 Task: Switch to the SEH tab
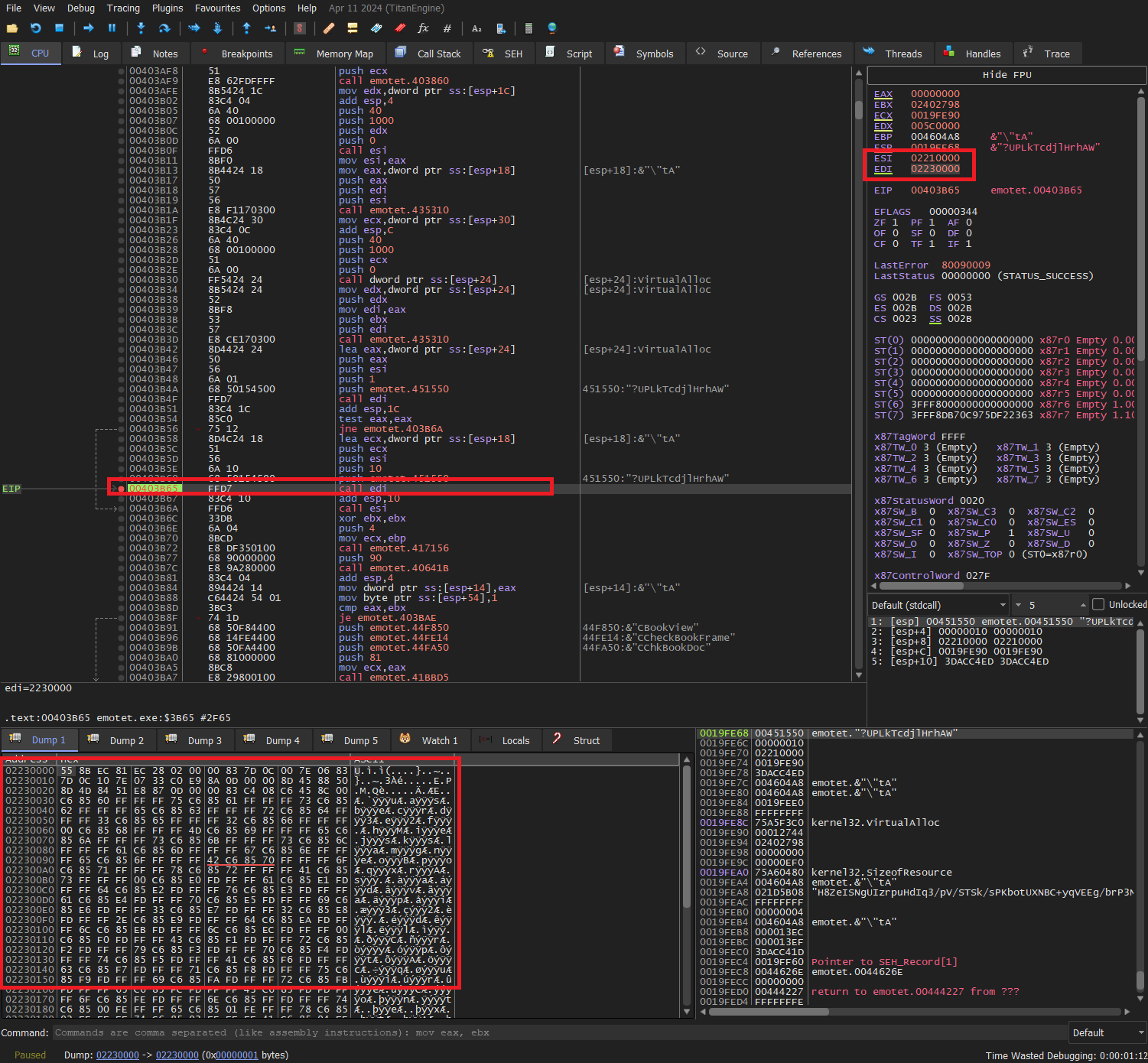pos(503,54)
